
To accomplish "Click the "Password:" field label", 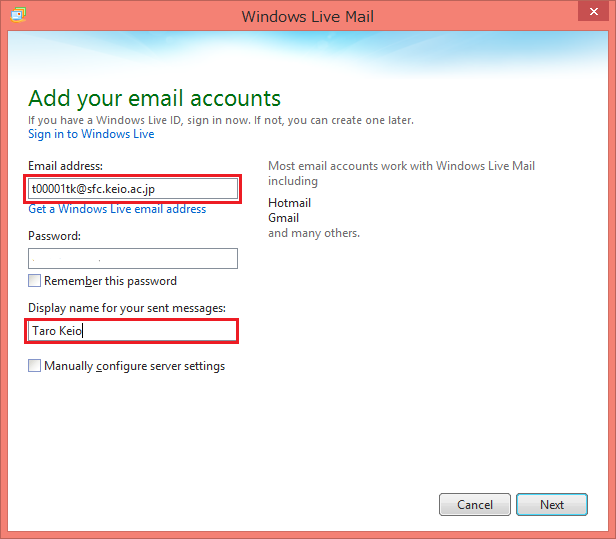I will coord(54,236).
